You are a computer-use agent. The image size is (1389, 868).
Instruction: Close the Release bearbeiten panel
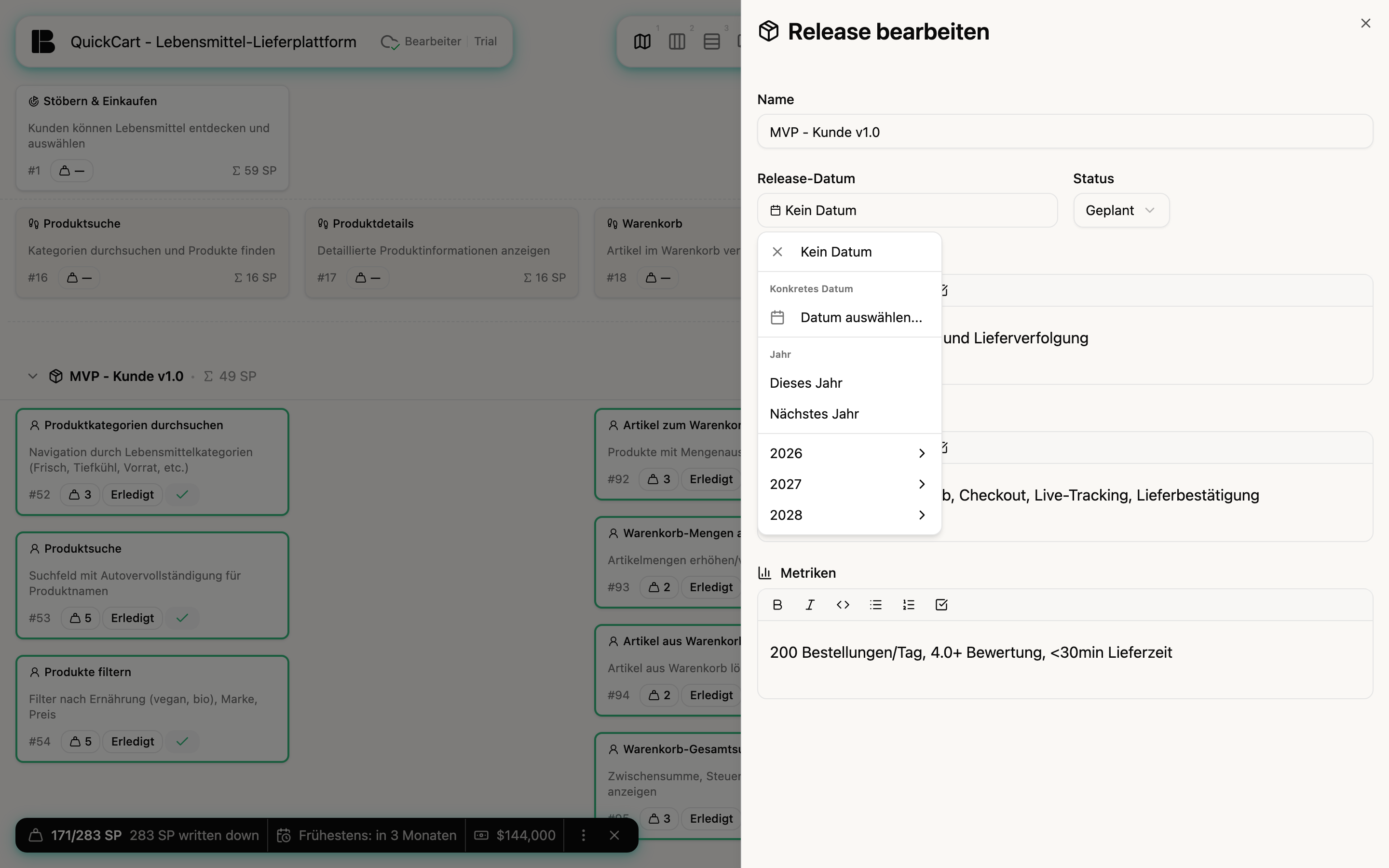tap(1365, 23)
